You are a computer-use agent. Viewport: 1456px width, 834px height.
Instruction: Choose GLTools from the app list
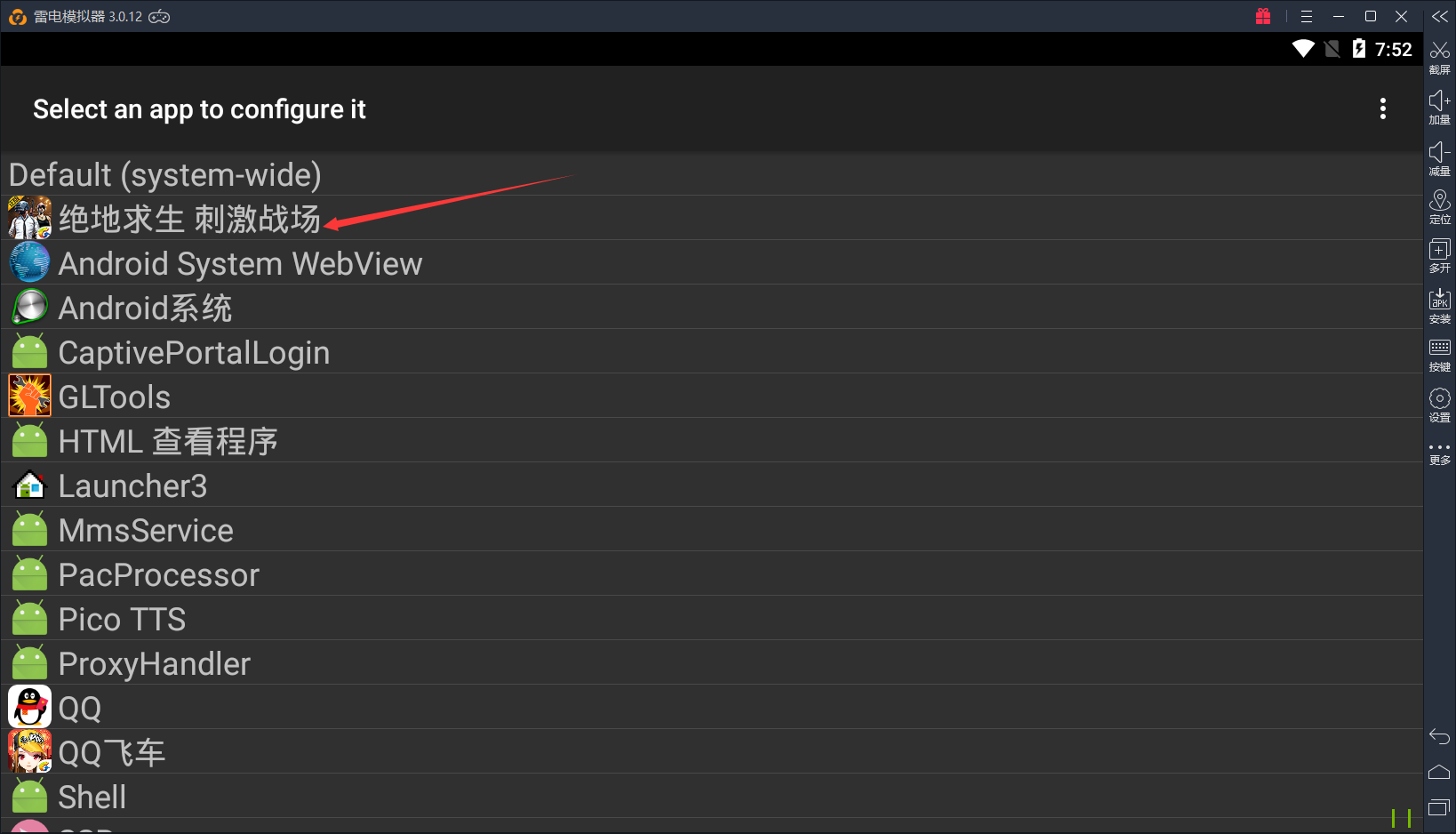(x=114, y=397)
